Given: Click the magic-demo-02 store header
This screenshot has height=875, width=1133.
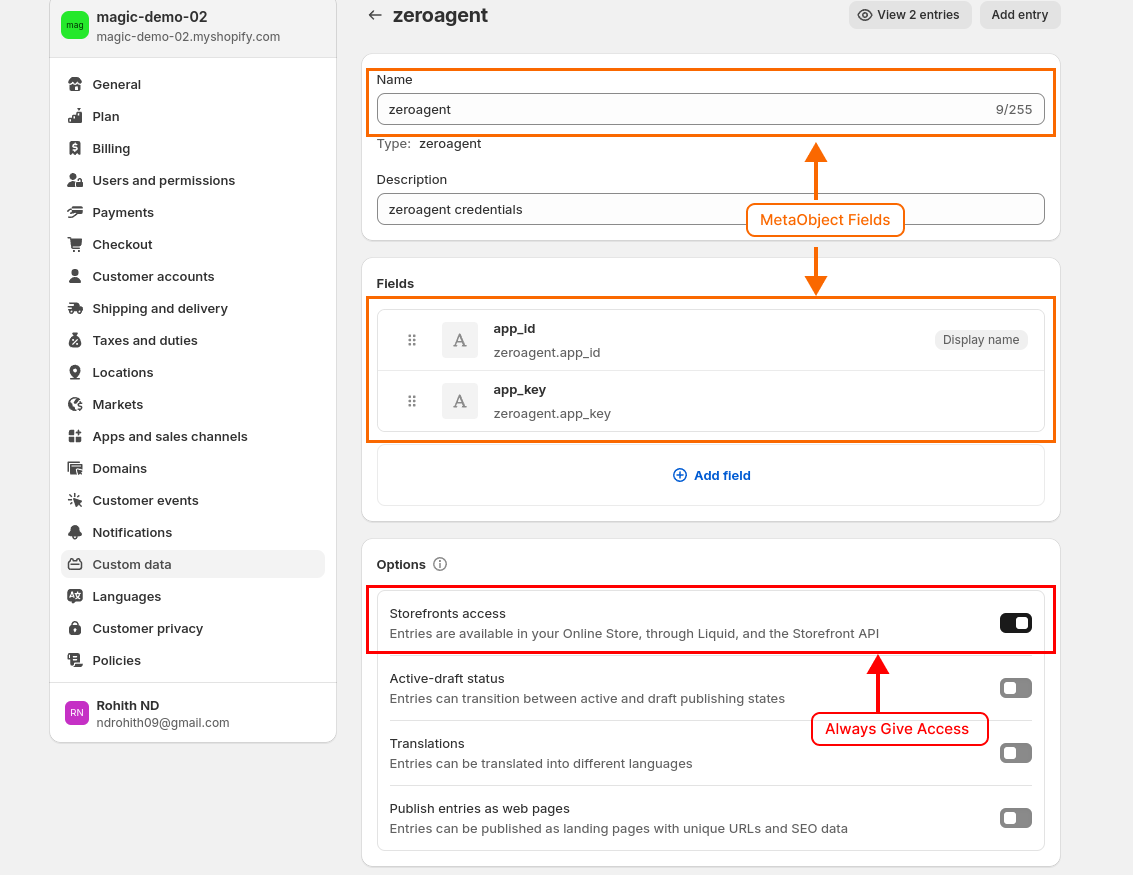Looking at the screenshot, I should pos(193,26).
